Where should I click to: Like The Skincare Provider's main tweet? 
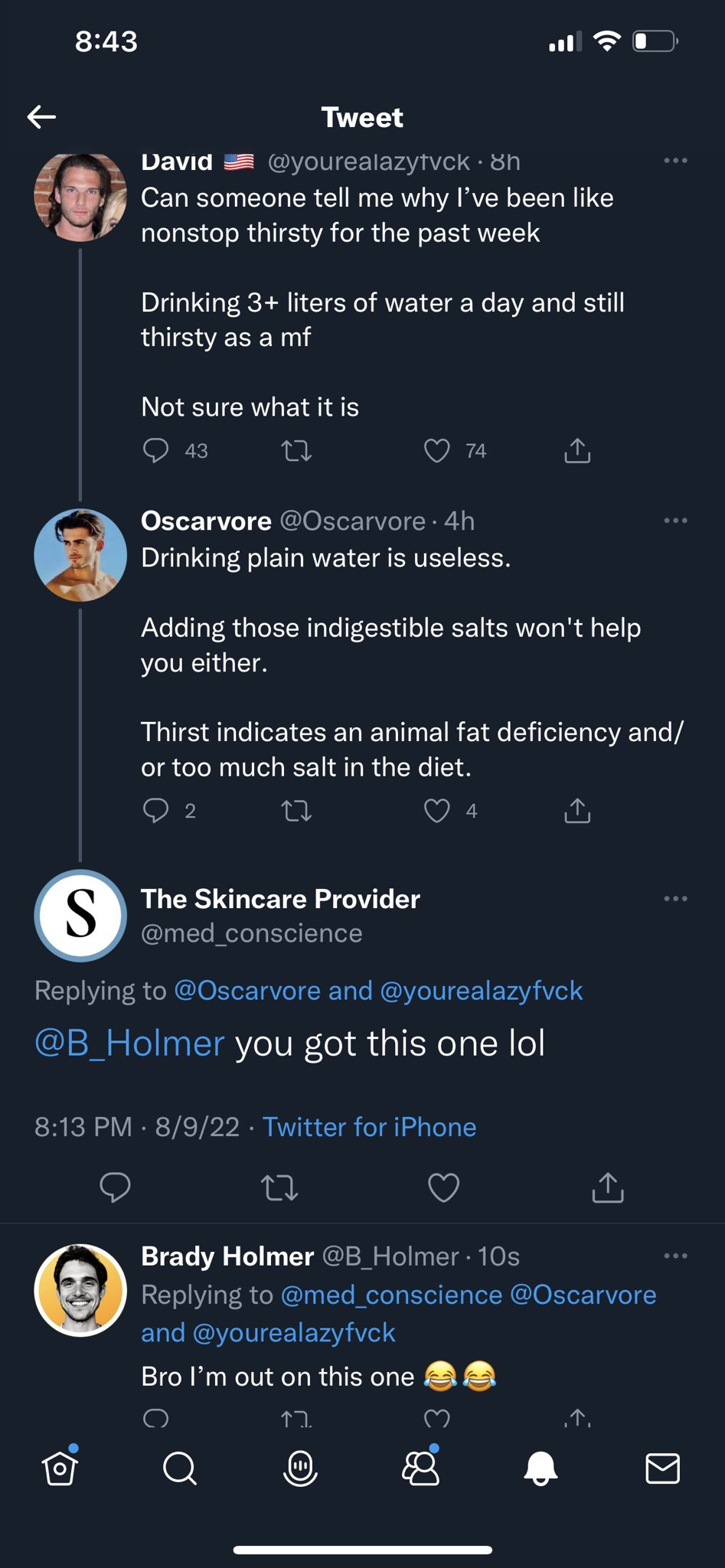(x=443, y=1187)
